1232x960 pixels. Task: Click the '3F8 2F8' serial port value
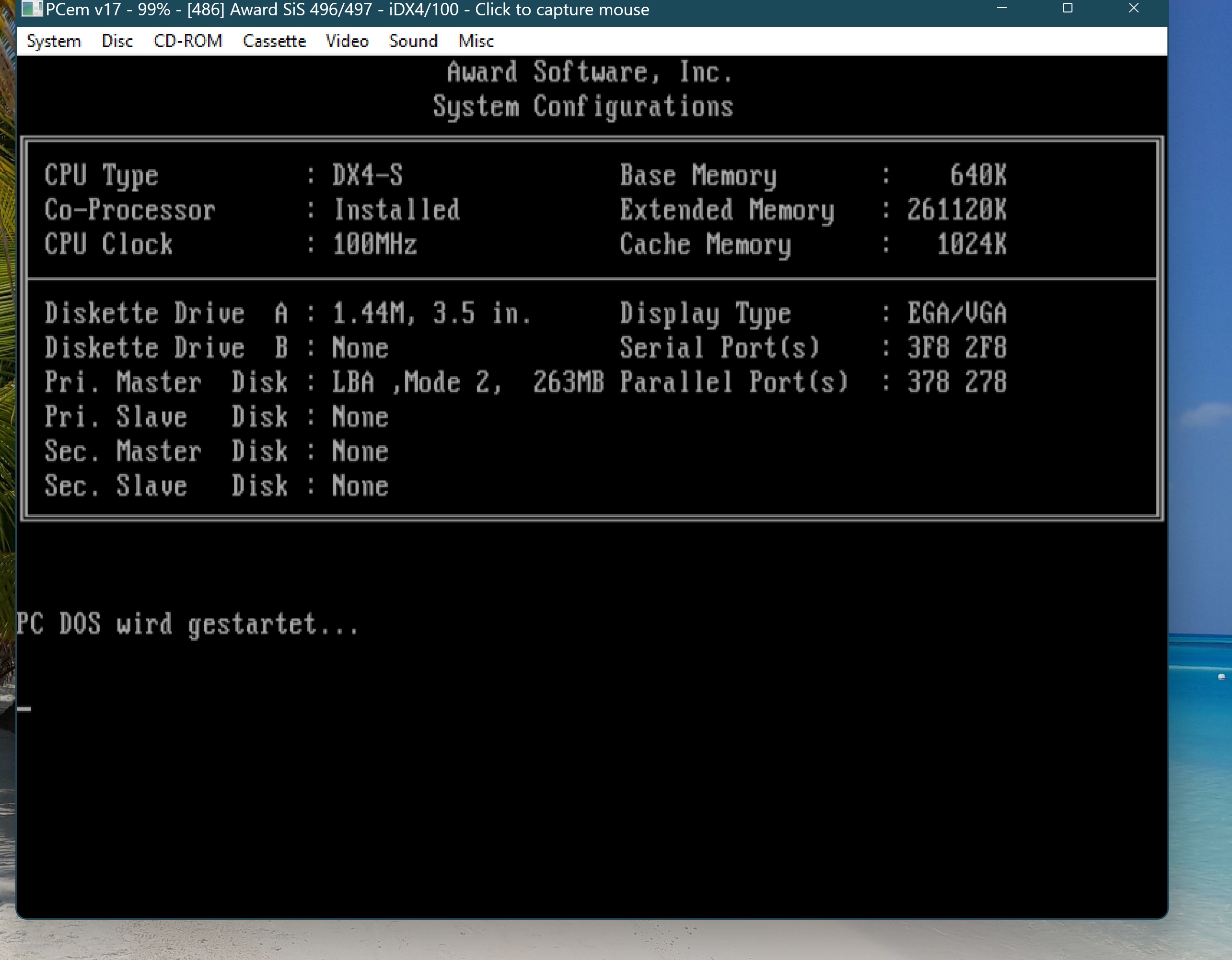pos(957,348)
